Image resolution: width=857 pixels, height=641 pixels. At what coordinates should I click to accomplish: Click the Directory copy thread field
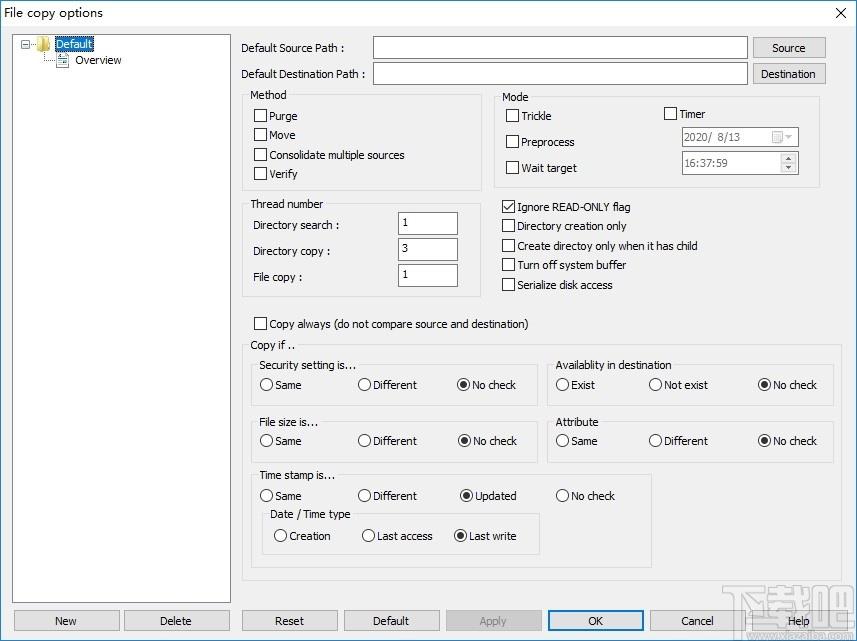tap(427, 249)
